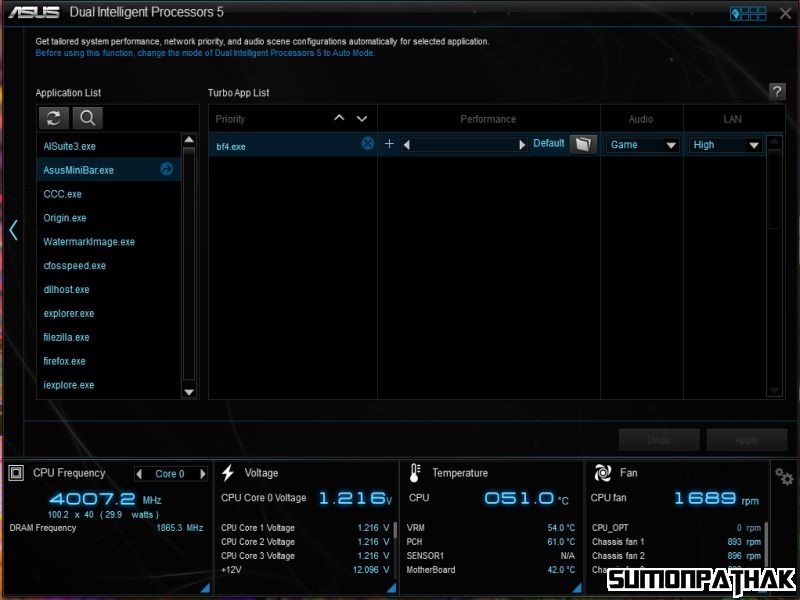Click the Priority column header
Image resolution: width=800 pixels, height=600 pixels.
coord(230,119)
